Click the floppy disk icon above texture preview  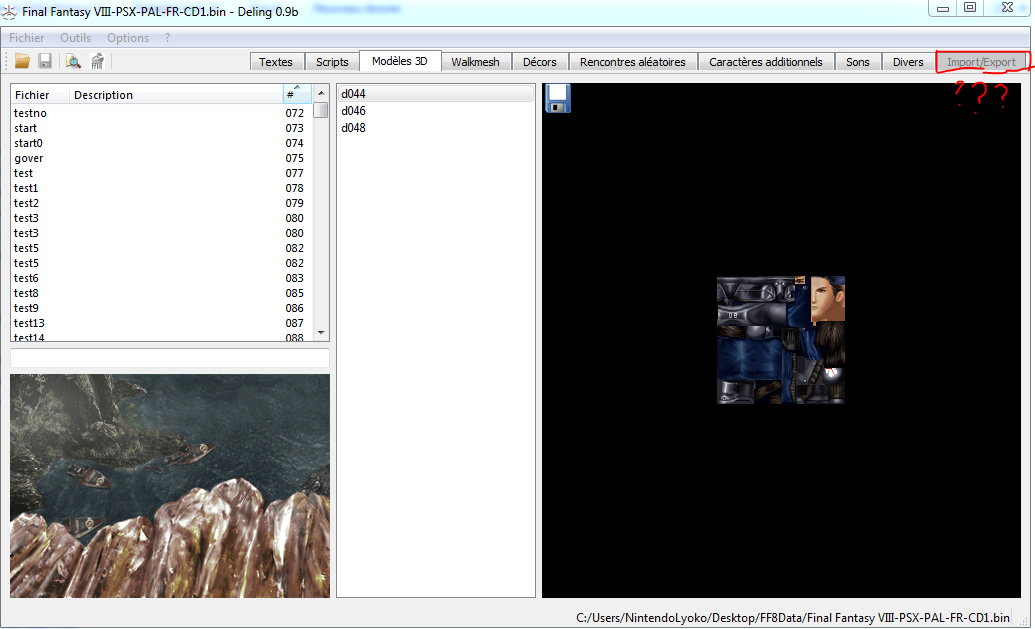pos(558,98)
